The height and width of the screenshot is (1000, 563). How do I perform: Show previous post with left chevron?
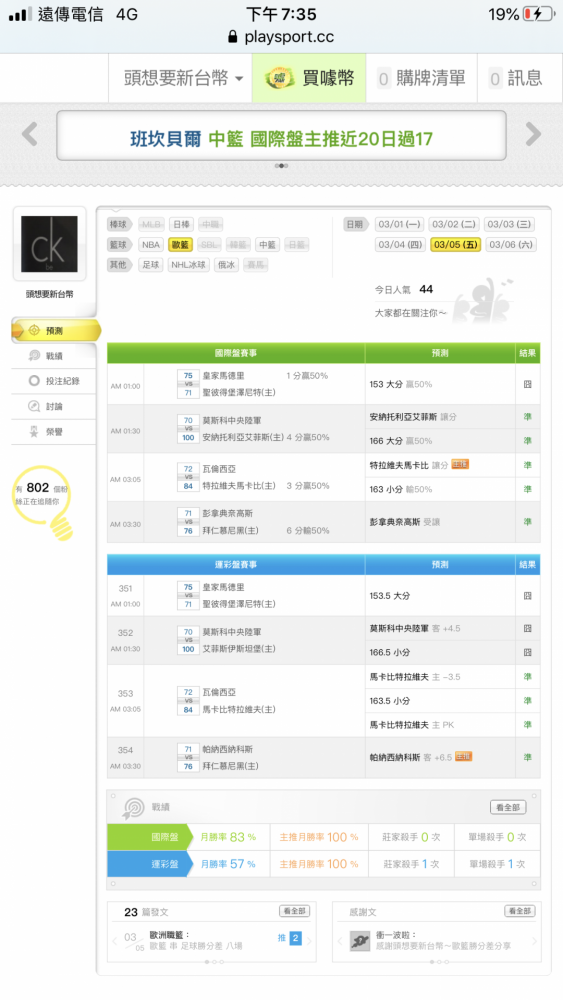pyautogui.click(x=115, y=941)
